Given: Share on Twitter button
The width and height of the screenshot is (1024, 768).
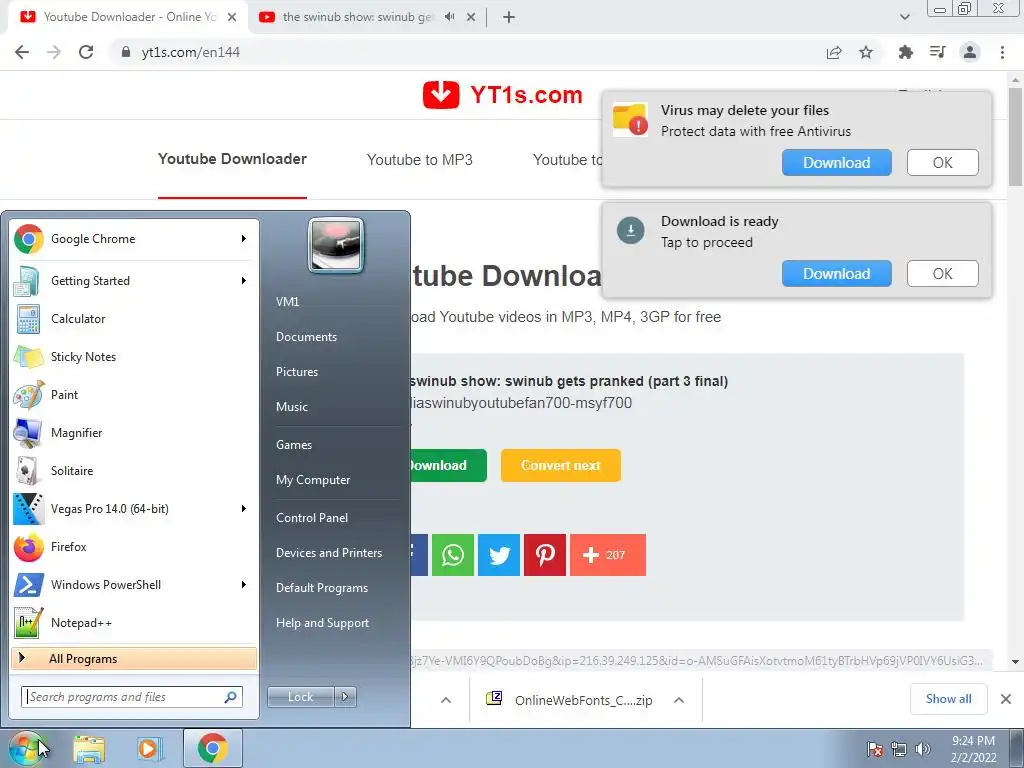Looking at the screenshot, I should tap(499, 555).
